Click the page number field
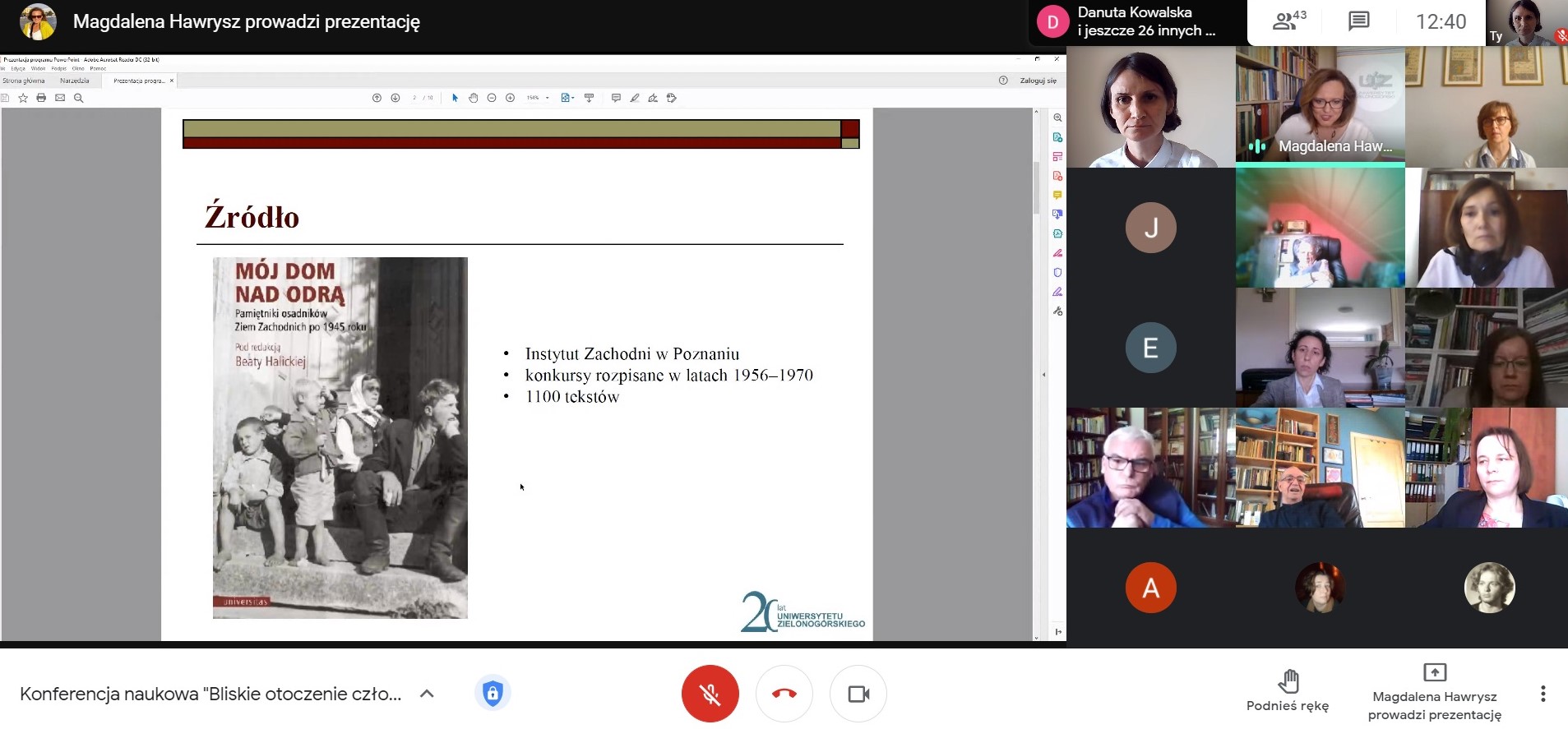 pos(415,98)
